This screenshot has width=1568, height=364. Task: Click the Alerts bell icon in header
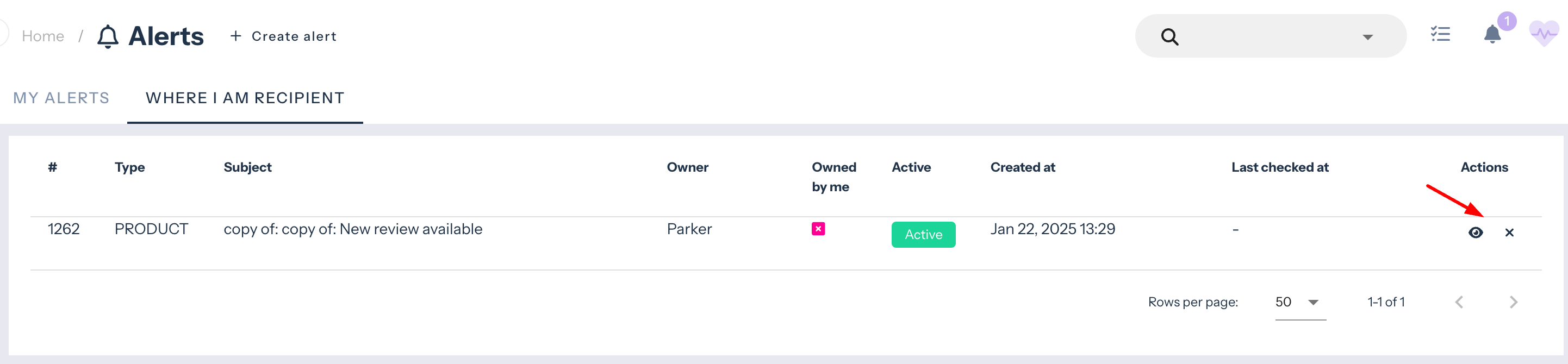(108, 36)
